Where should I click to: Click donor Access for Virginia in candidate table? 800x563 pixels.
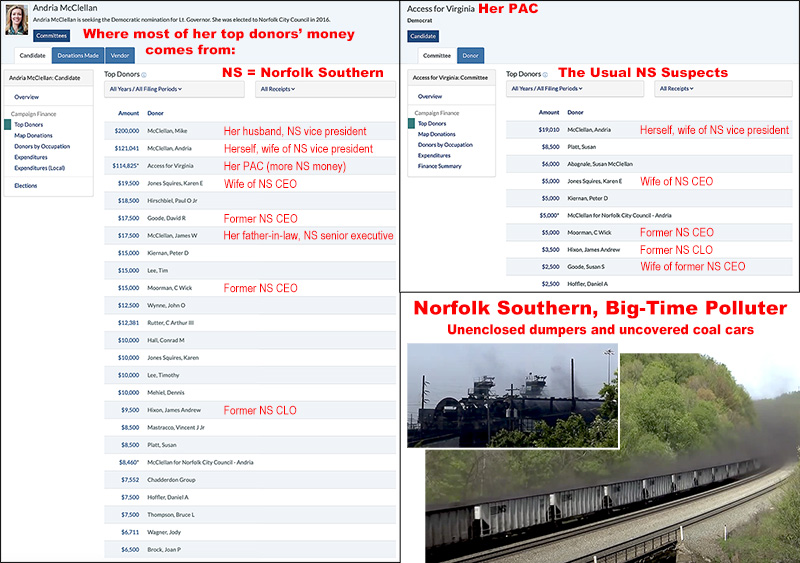[170, 166]
